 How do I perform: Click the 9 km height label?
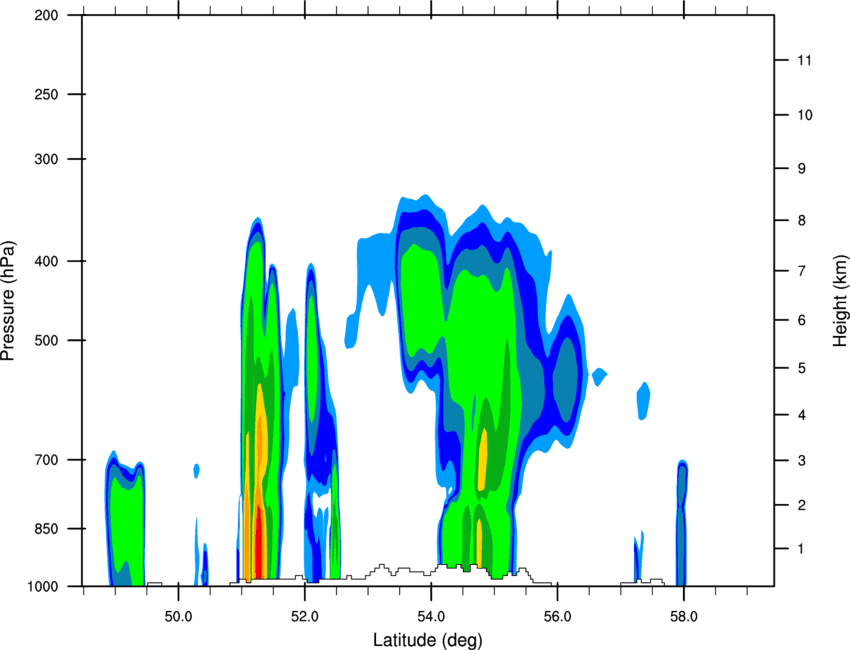tap(801, 169)
